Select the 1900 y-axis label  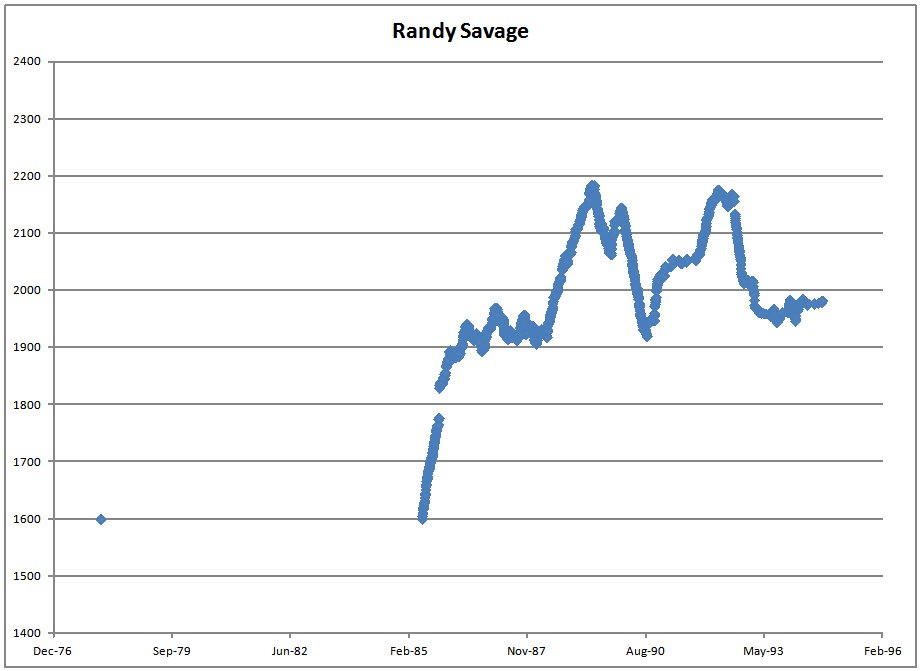[x=27, y=347]
